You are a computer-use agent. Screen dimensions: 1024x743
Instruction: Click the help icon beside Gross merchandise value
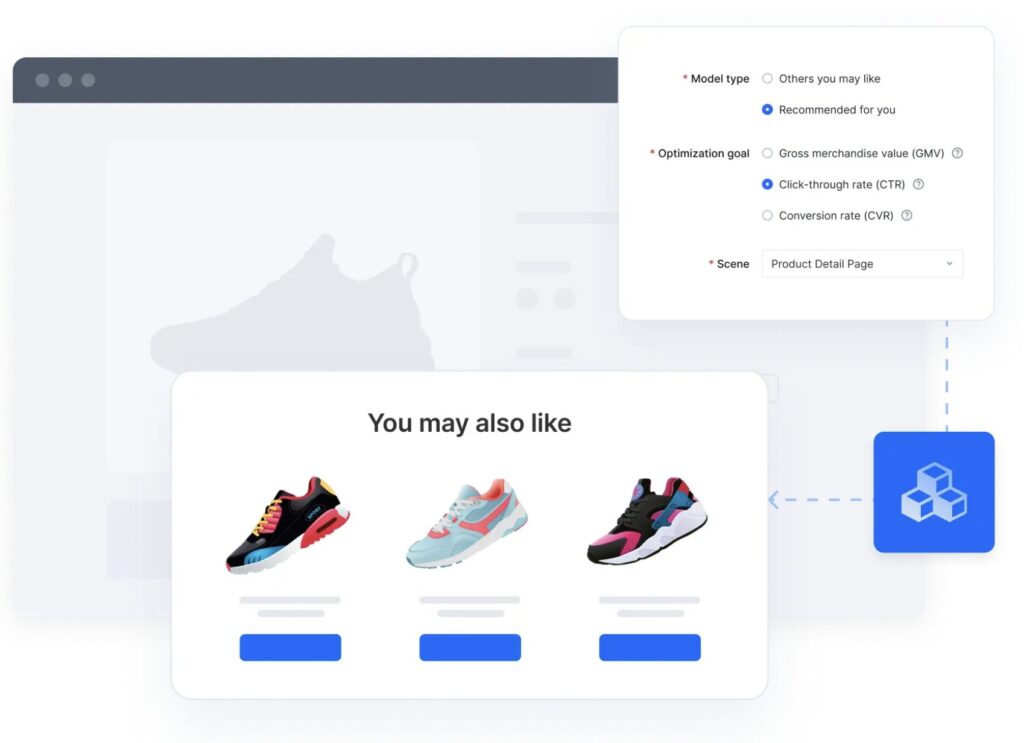pyautogui.click(x=957, y=153)
